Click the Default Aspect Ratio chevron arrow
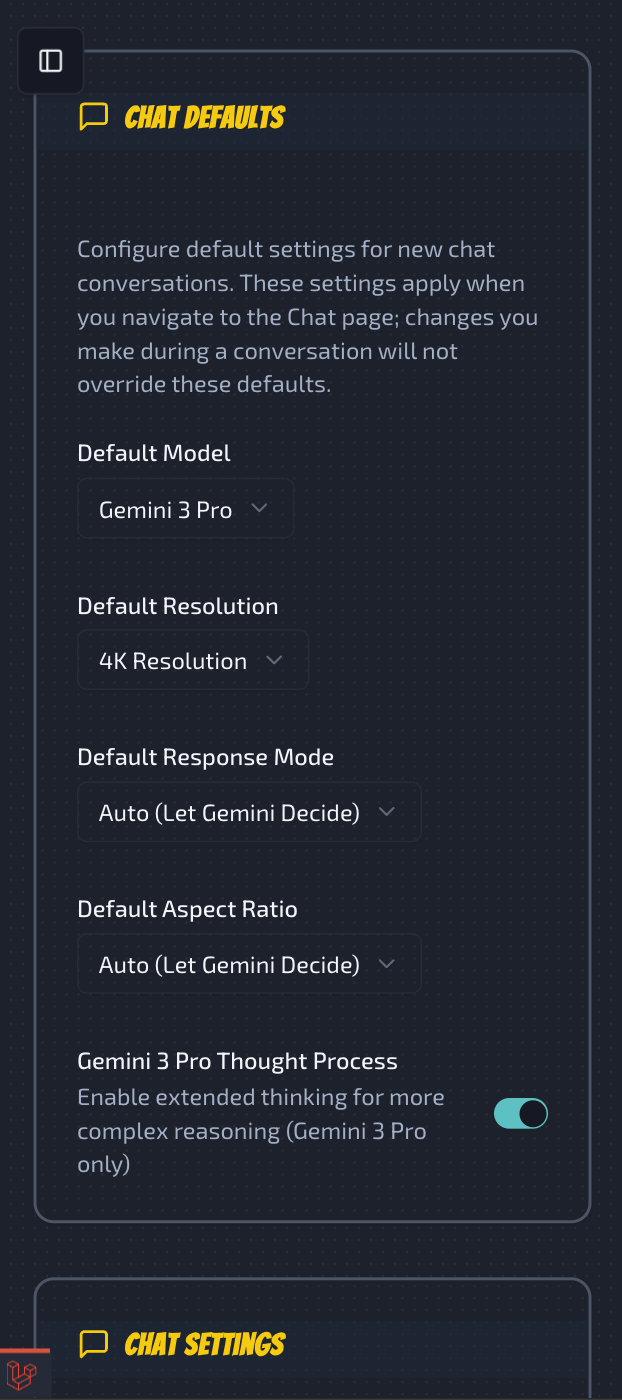 coord(387,964)
